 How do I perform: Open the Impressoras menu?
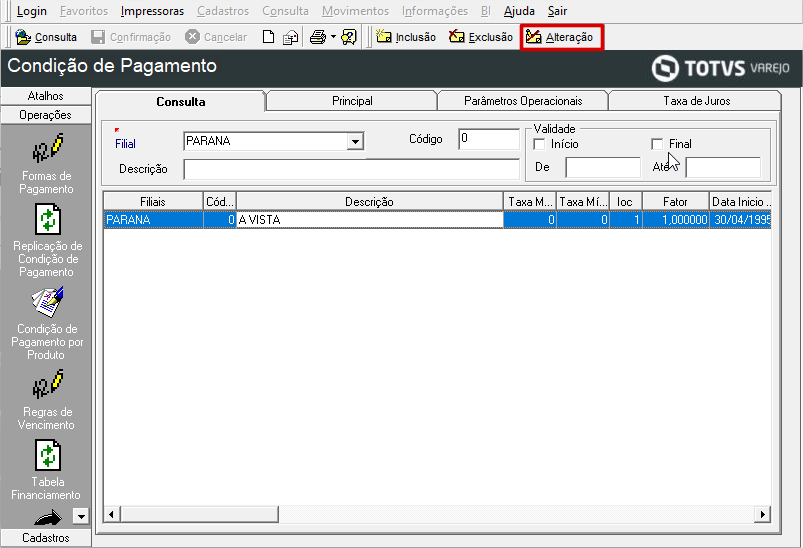(152, 11)
